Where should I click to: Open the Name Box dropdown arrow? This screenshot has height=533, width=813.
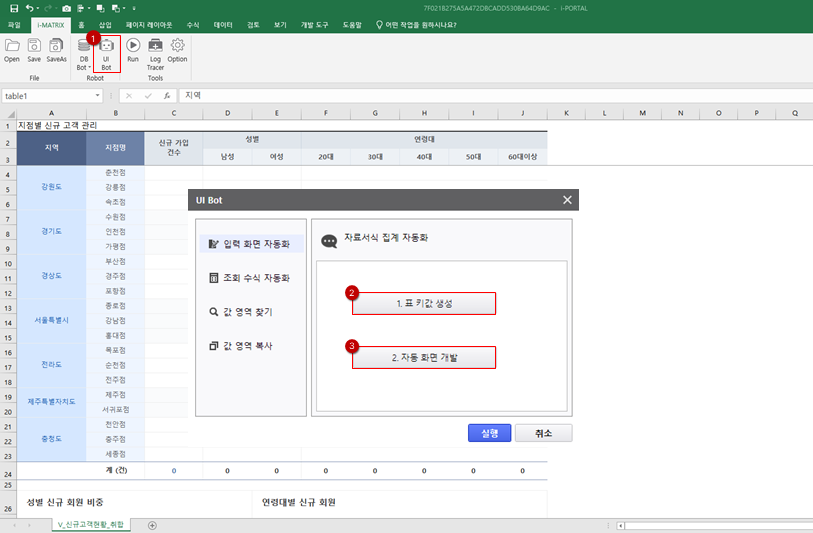point(98,96)
